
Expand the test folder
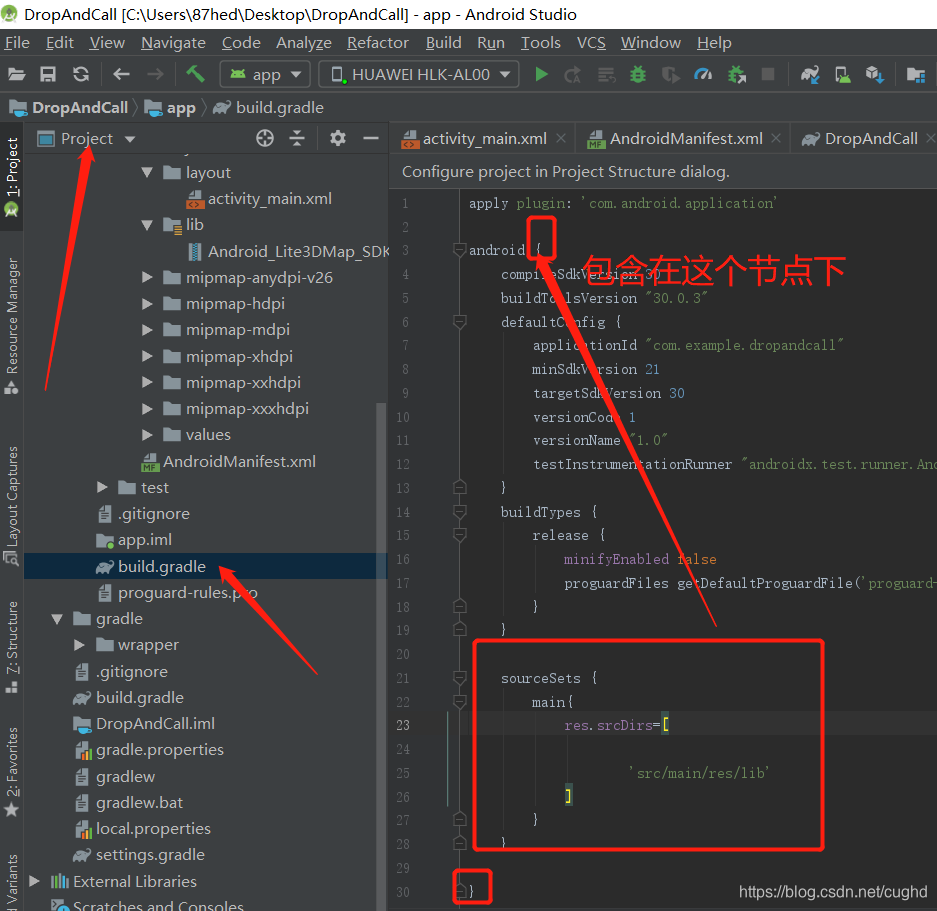[102, 487]
